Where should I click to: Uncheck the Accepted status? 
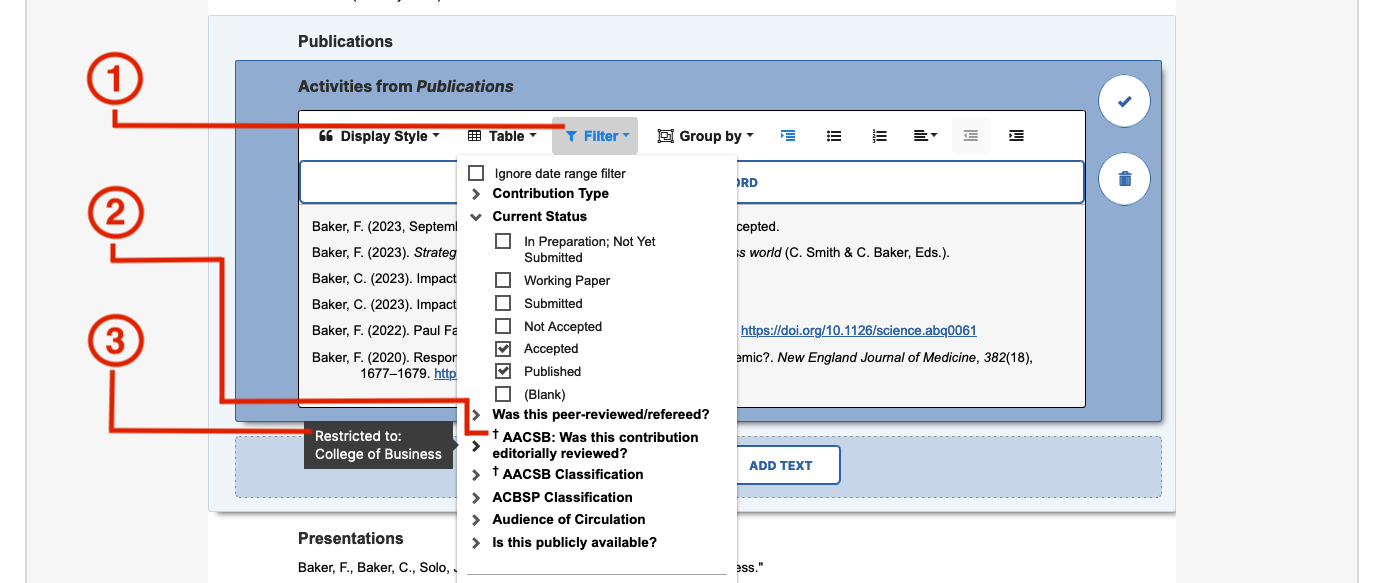pos(504,349)
